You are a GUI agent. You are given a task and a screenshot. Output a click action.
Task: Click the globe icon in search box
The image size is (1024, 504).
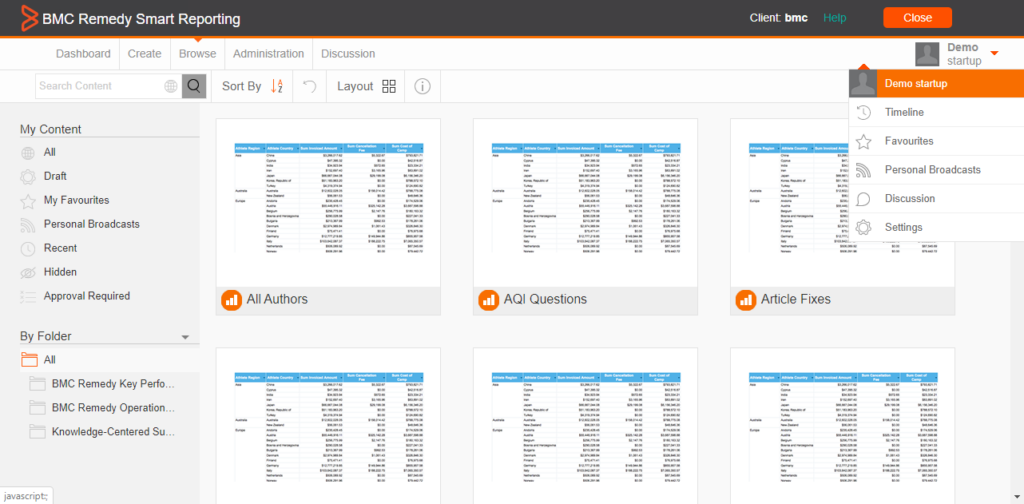171,86
